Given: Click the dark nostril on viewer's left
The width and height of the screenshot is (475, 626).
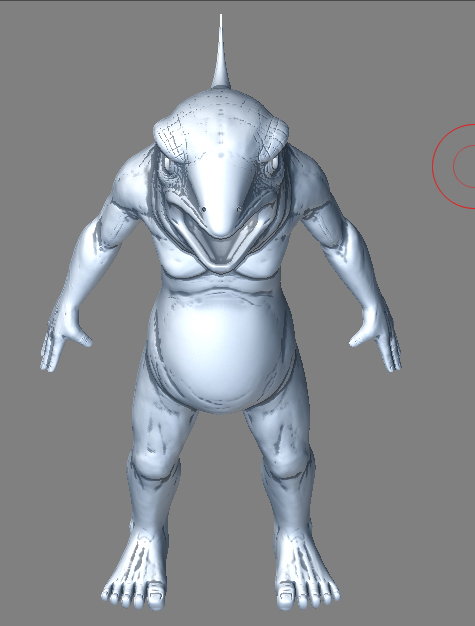Looking at the screenshot, I should tap(204, 209).
